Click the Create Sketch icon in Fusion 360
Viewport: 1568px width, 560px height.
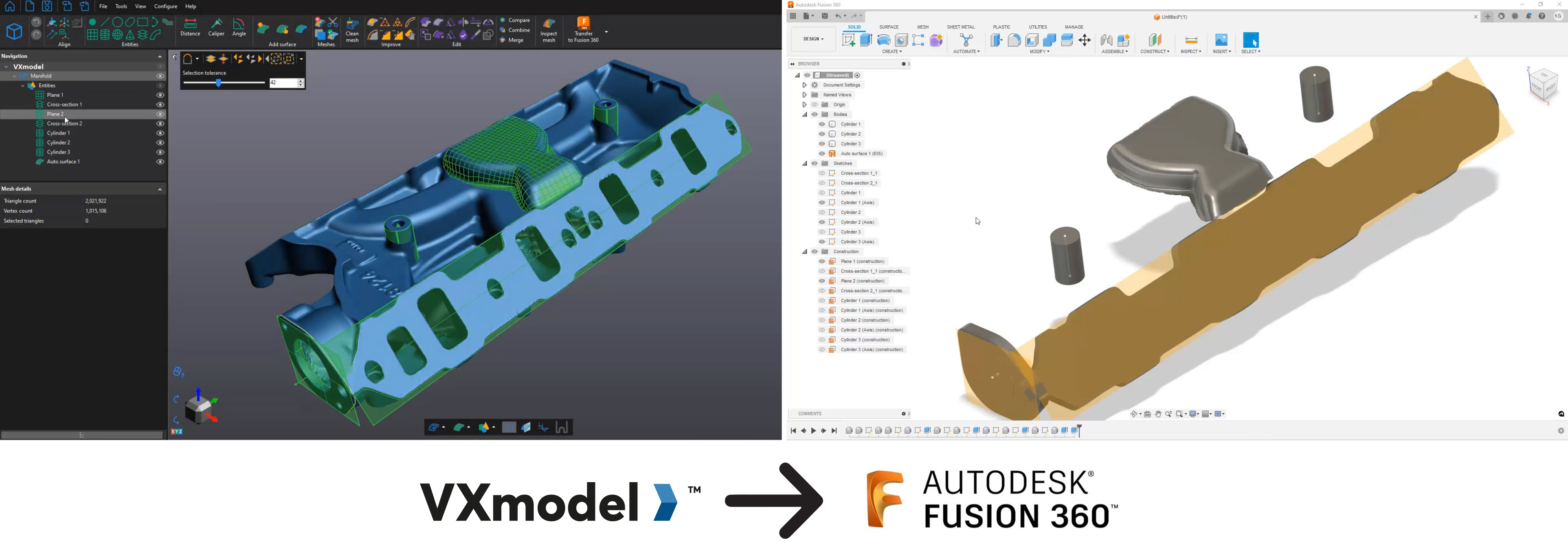pyautogui.click(x=848, y=40)
